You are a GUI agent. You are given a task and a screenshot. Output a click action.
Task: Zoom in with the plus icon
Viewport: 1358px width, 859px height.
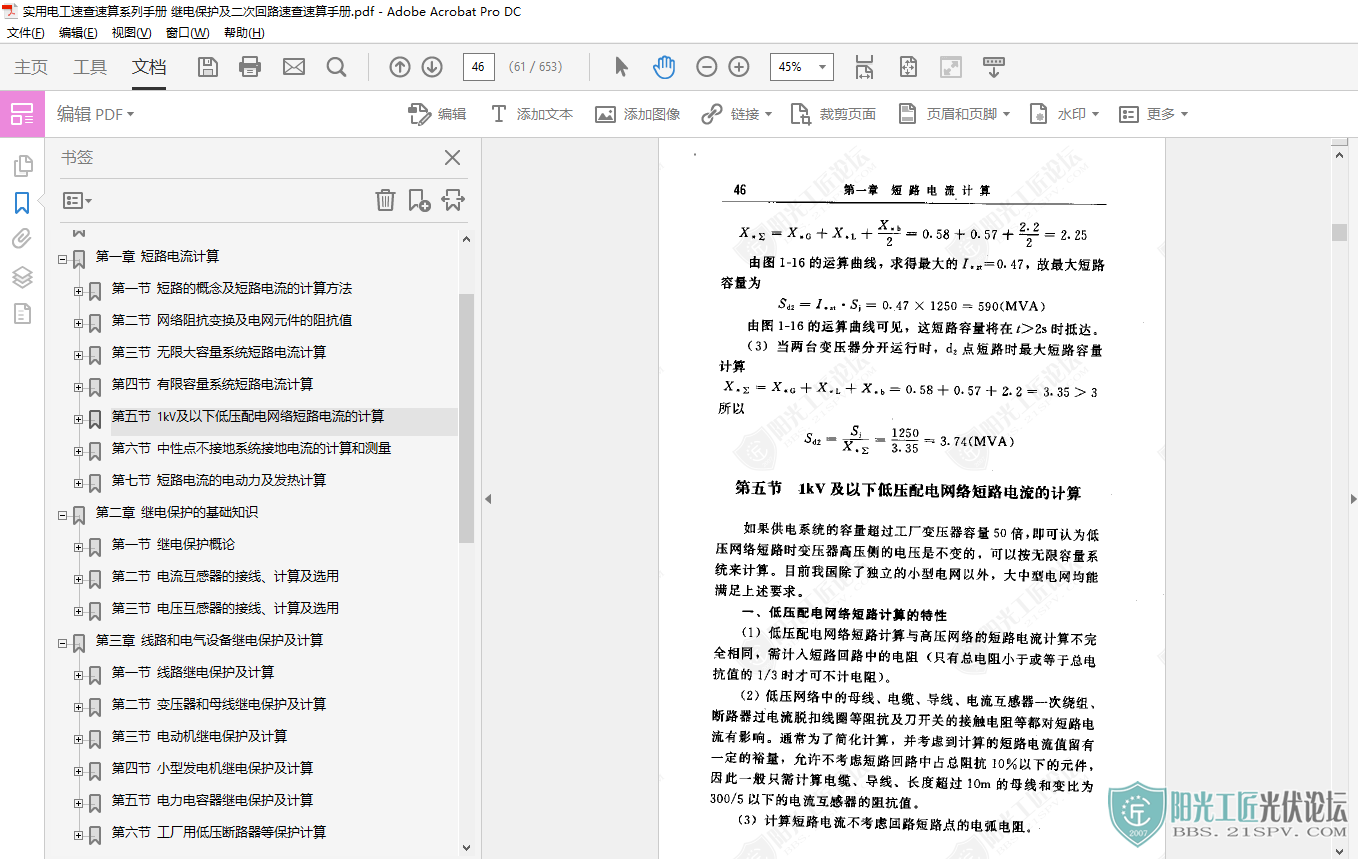pos(739,67)
